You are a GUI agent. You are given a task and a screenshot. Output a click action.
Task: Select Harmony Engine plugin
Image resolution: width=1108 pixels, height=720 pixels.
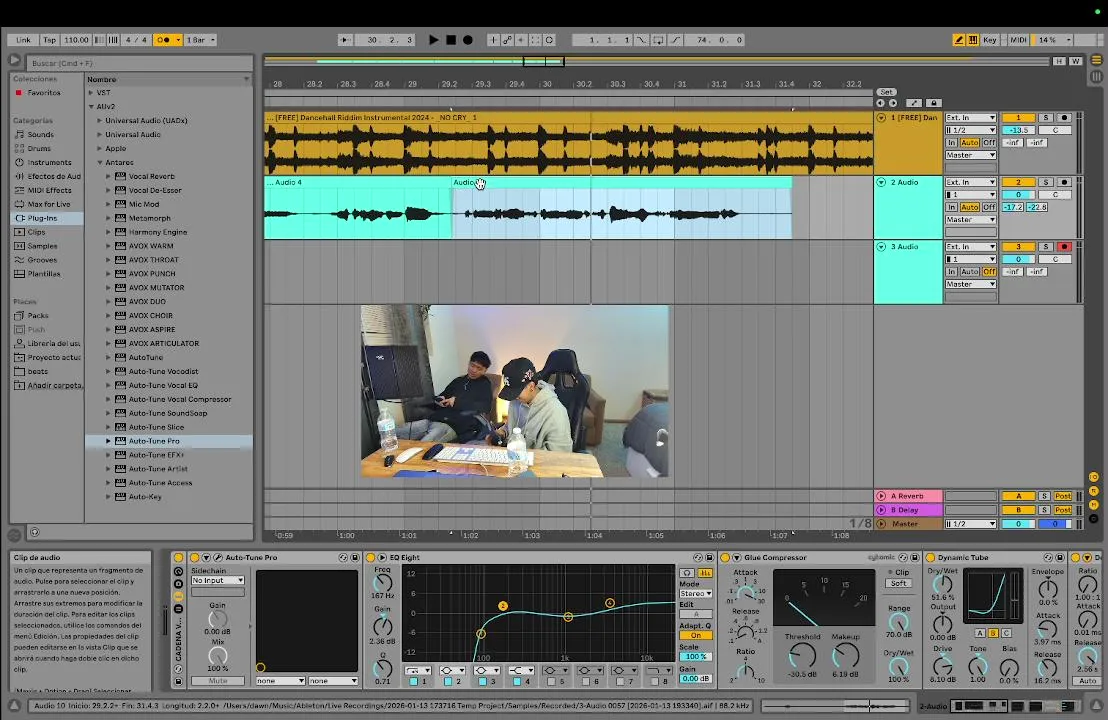[158, 232]
